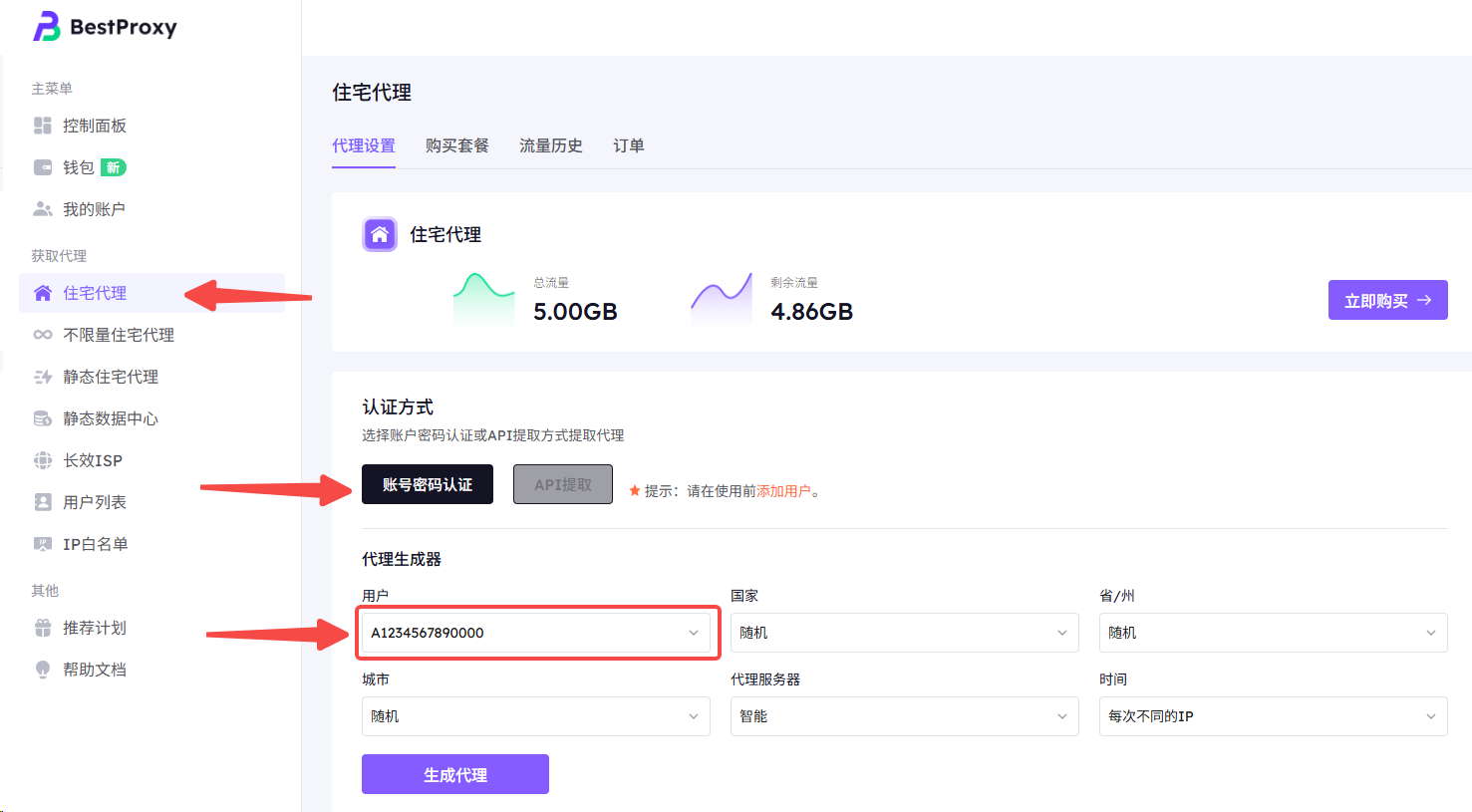Follow the 添加用户 link
The image size is (1472, 812).
tap(783, 491)
